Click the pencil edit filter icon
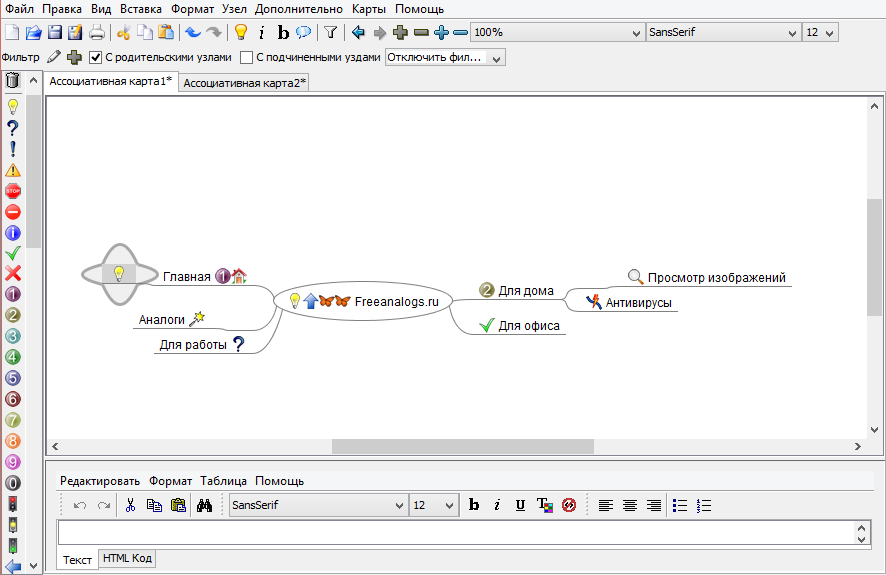 tap(54, 57)
